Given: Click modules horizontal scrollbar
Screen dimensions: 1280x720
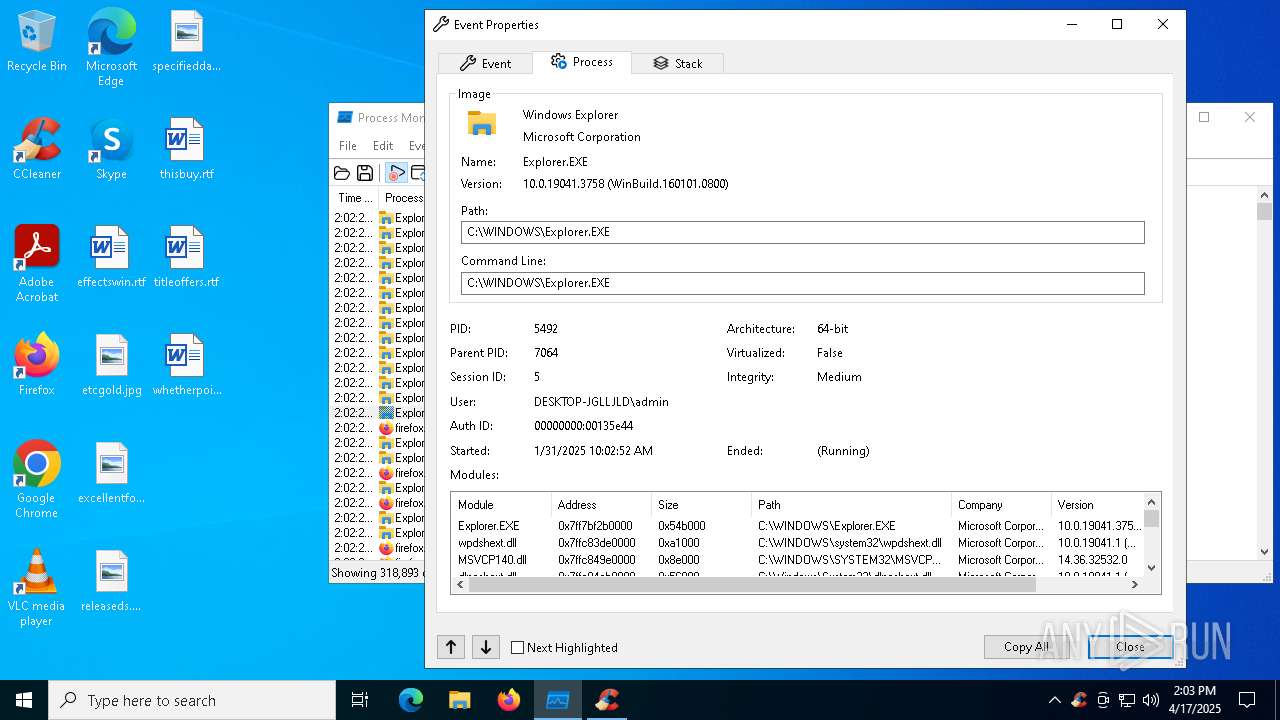Looking at the screenshot, I should (751, 584).
